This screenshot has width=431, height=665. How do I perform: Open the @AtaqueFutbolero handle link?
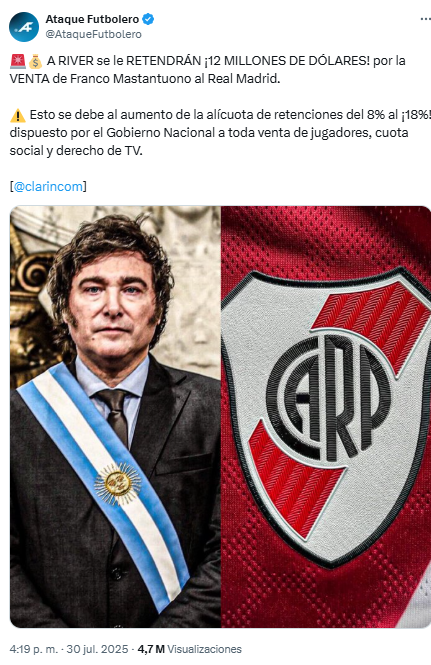click(93, 34)
